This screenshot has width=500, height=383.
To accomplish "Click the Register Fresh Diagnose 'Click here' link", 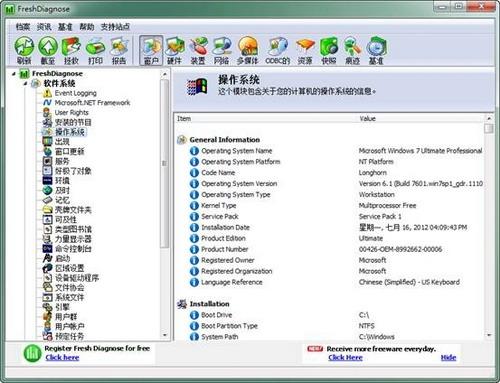I will pyautogui.click(x=62, y=358).
